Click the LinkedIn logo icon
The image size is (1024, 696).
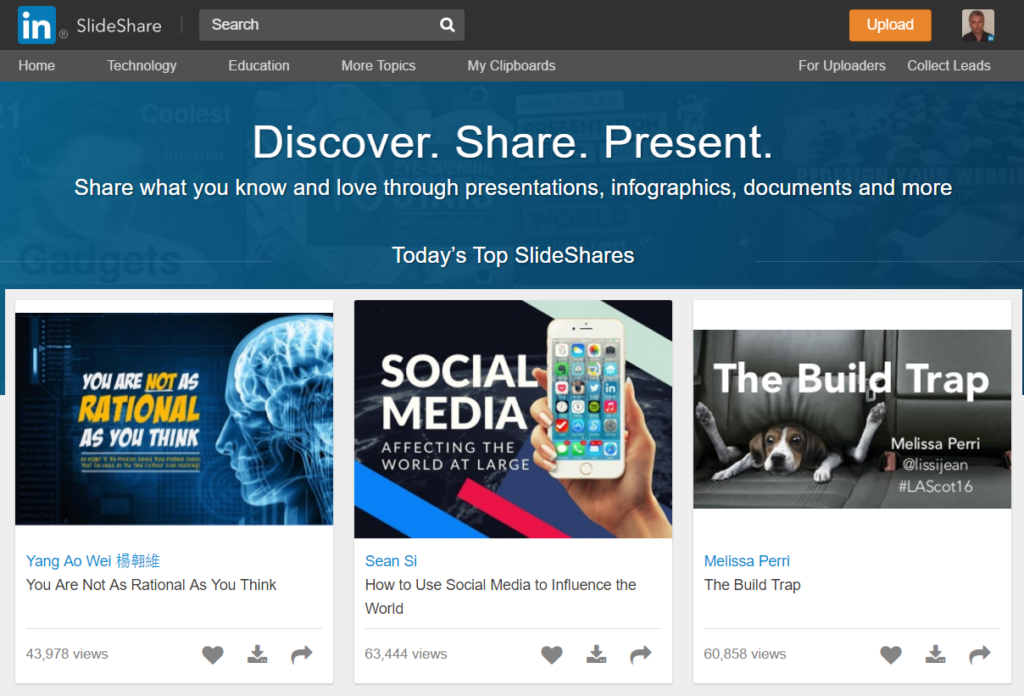click(37, 25)
